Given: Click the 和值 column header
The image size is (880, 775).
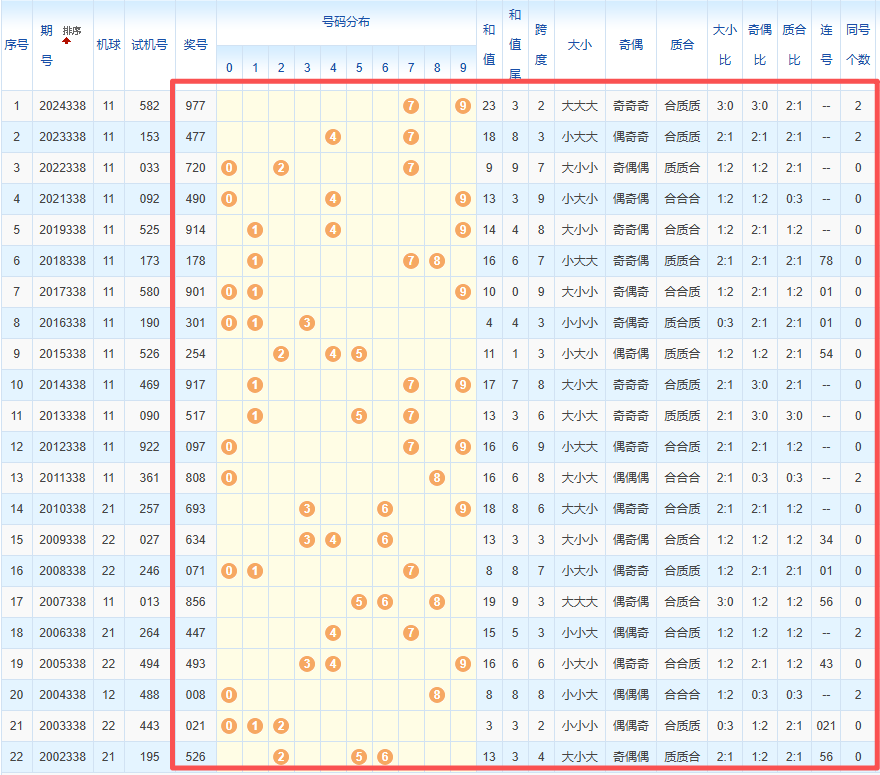Looking at the screenshot, I should [488, 45].
